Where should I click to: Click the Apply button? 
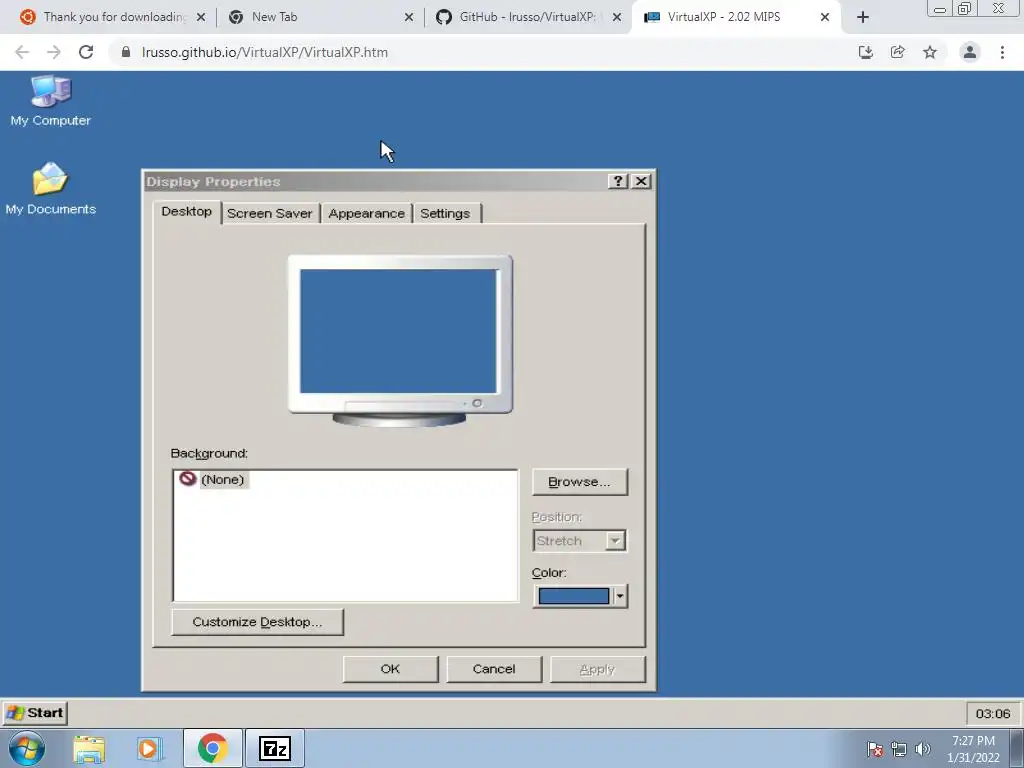coord(598,669)
